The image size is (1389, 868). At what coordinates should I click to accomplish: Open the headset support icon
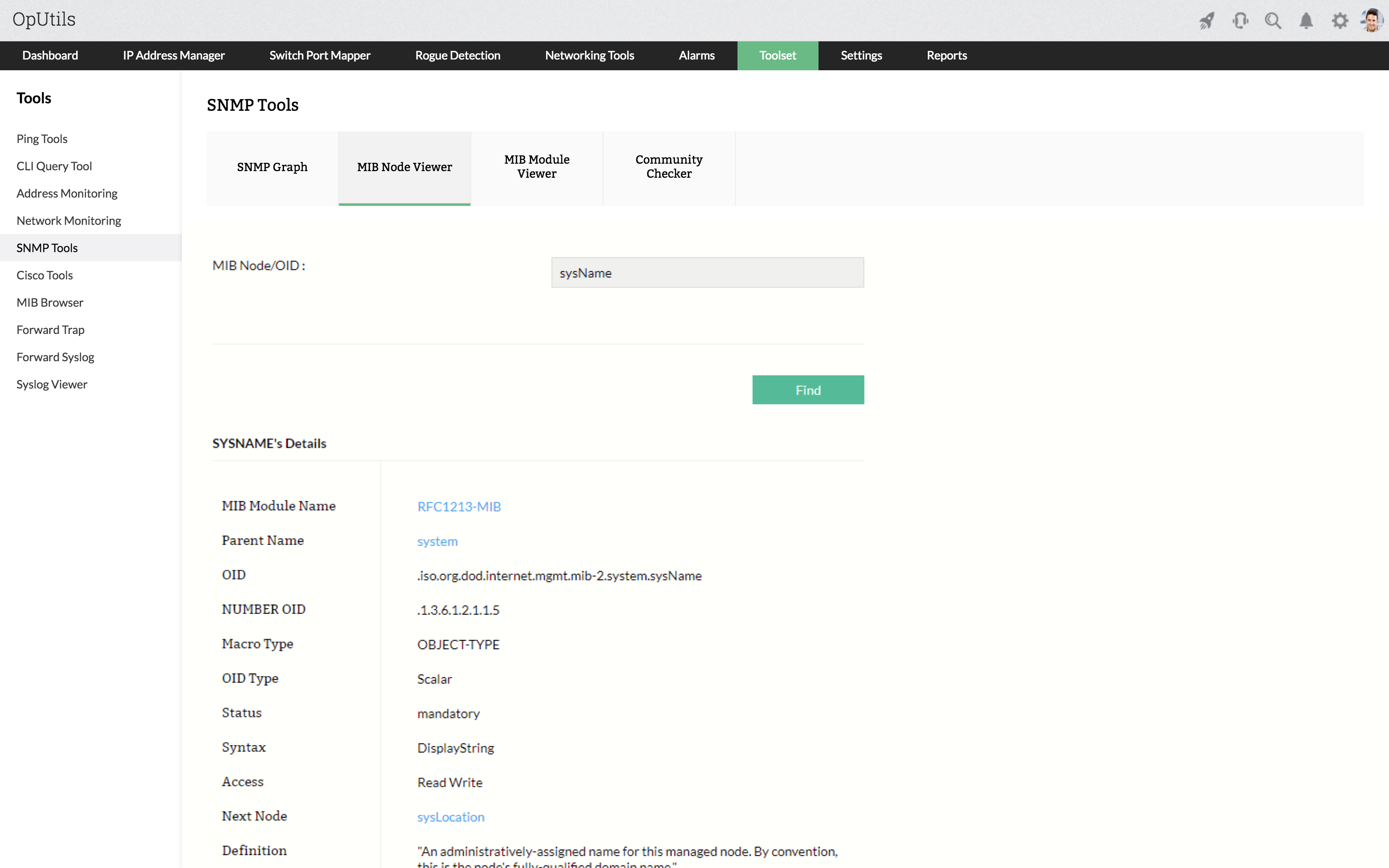coord(1240,21)
